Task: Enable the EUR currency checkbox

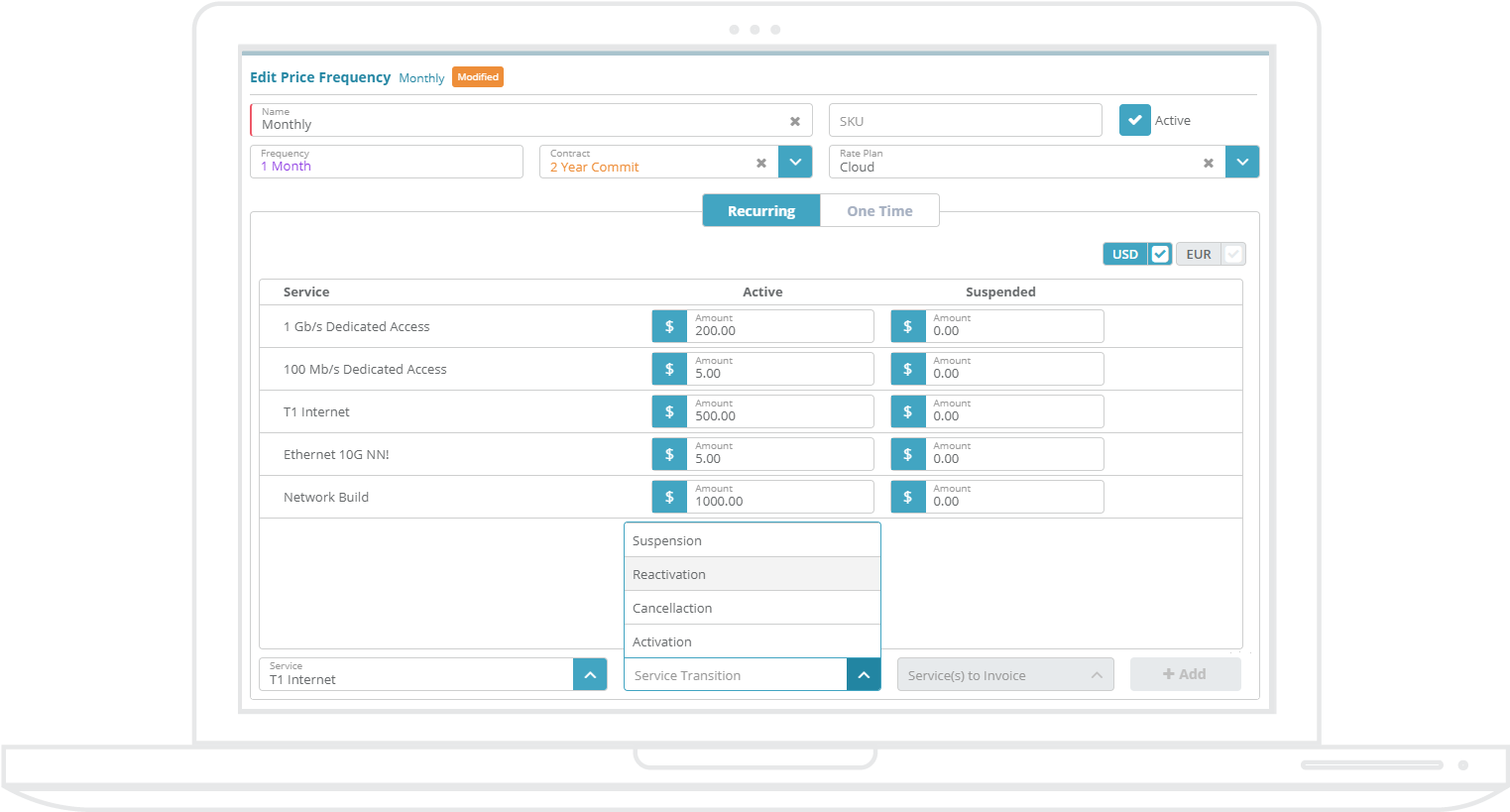Action: pos(1234,253)
